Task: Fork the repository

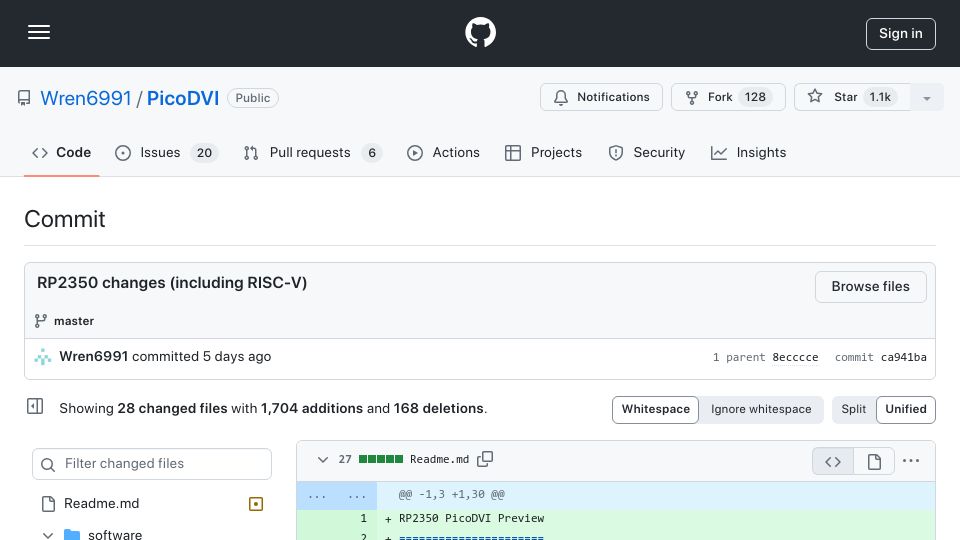Action: (728, 97)
